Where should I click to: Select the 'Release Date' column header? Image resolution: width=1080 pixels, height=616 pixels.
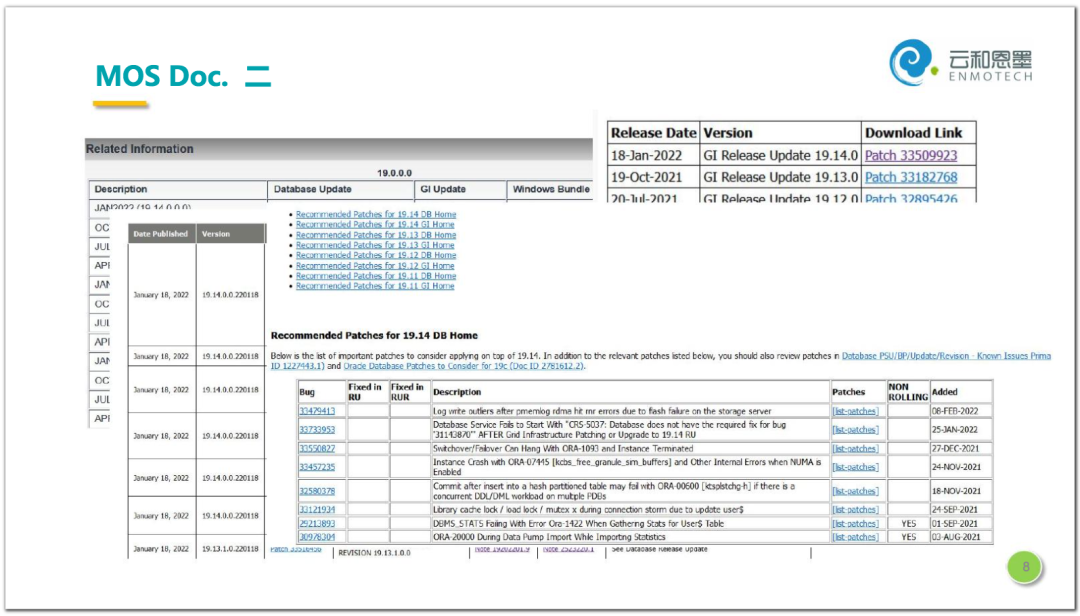click(x=654, y=133)
